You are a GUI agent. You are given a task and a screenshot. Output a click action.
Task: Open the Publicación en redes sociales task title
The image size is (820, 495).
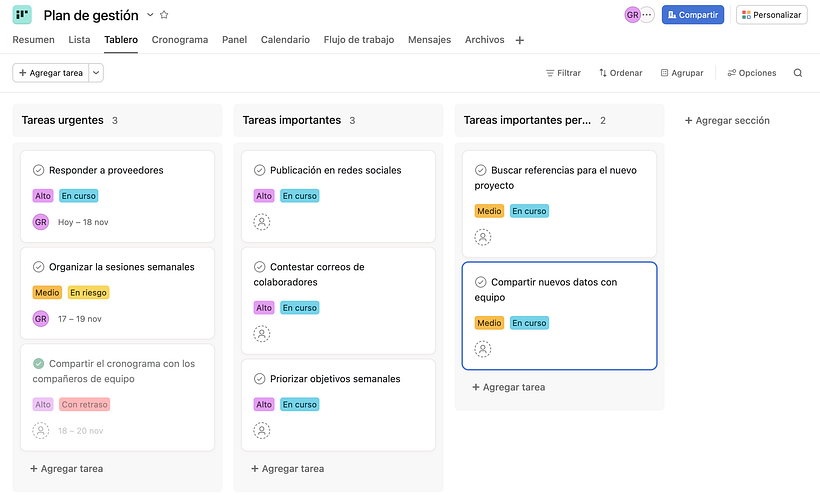(336, 170)
